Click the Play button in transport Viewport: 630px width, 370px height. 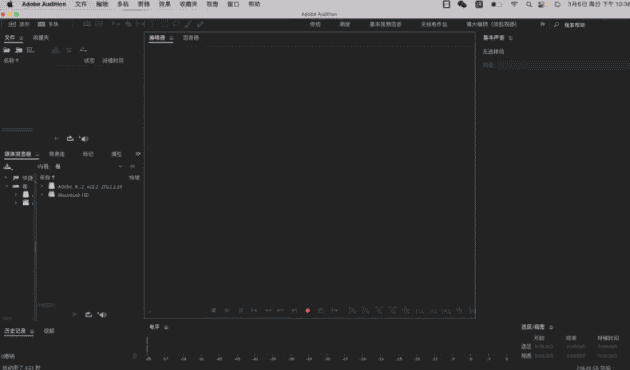pos(227,310)
